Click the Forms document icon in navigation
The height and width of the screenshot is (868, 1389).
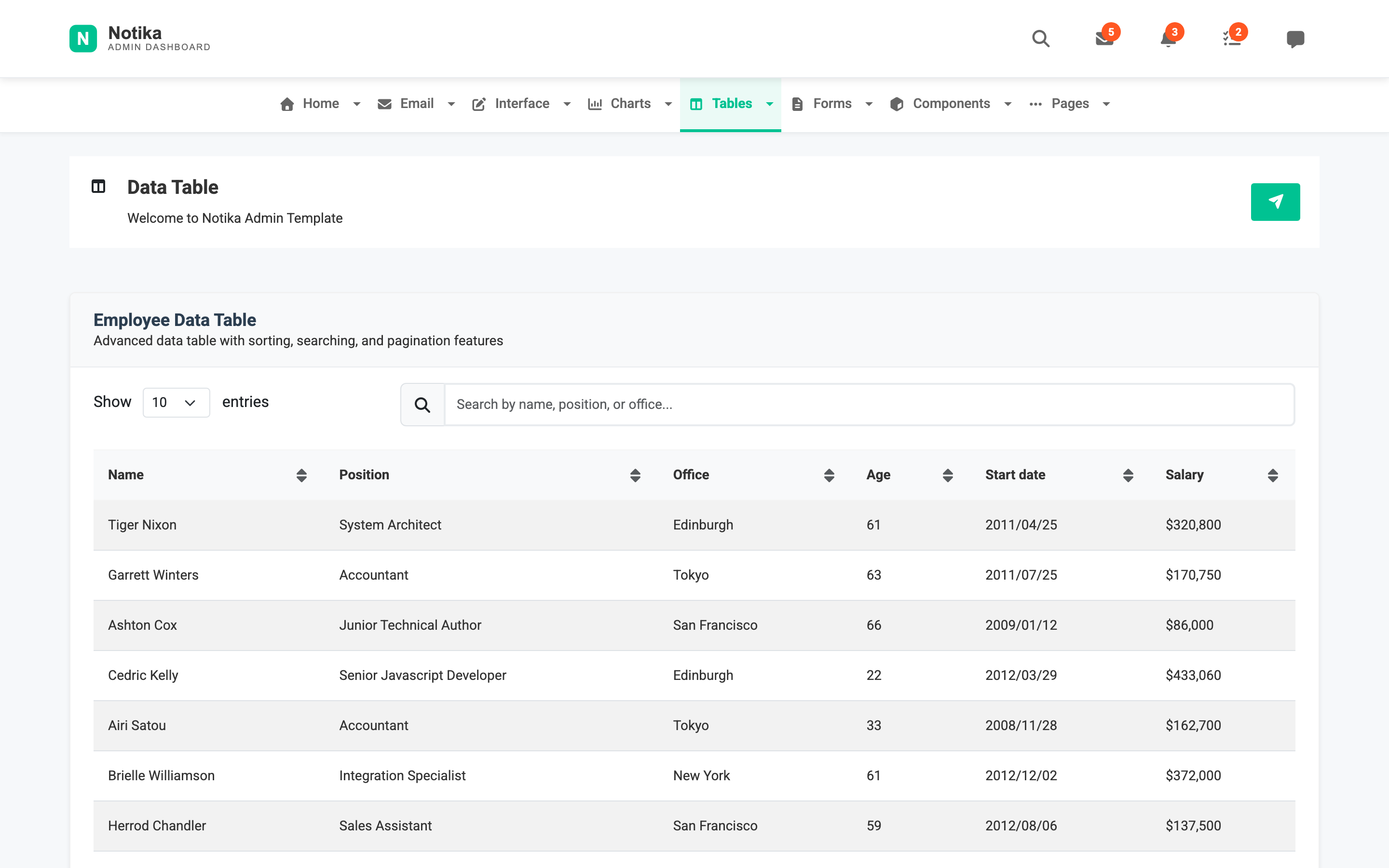pyautogui.click(x=797, y=104)
